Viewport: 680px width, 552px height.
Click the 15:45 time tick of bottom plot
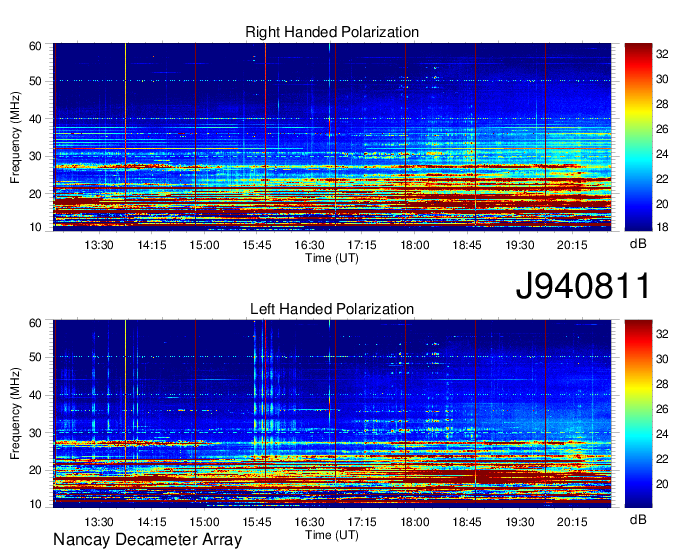click(257, 522)
